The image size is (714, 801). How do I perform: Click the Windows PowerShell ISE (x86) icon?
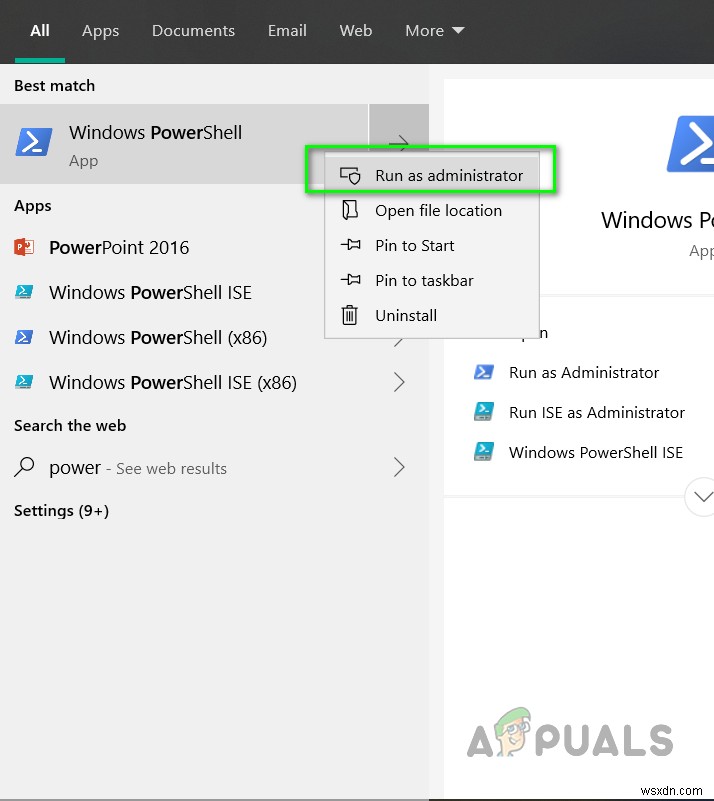tap(24, 382)
